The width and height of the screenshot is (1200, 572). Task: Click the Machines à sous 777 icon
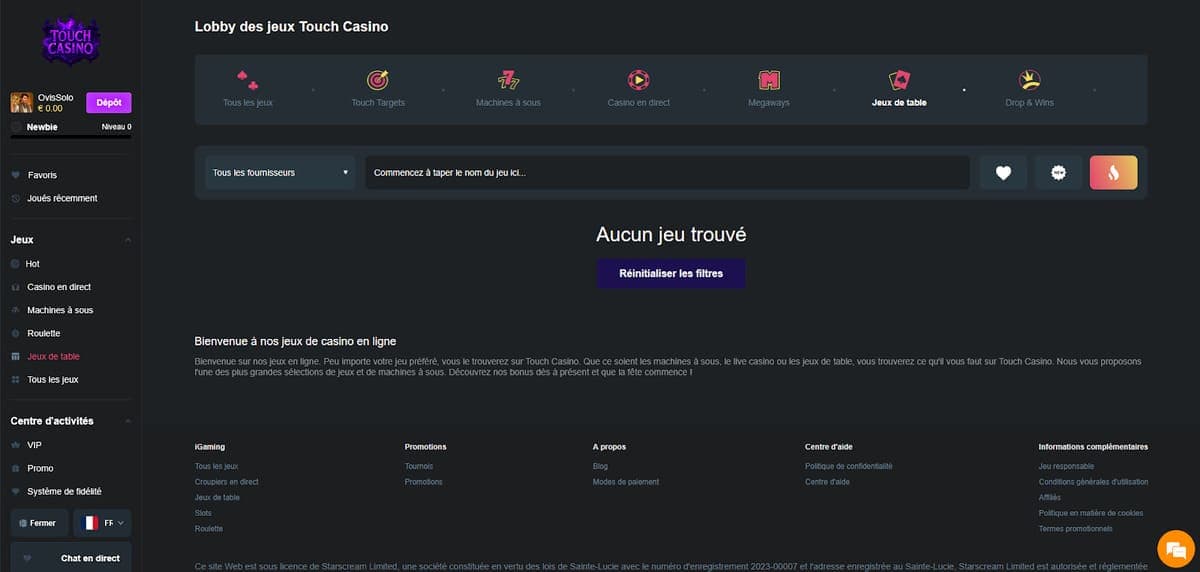pyautogui.click(x=508, y=79)
